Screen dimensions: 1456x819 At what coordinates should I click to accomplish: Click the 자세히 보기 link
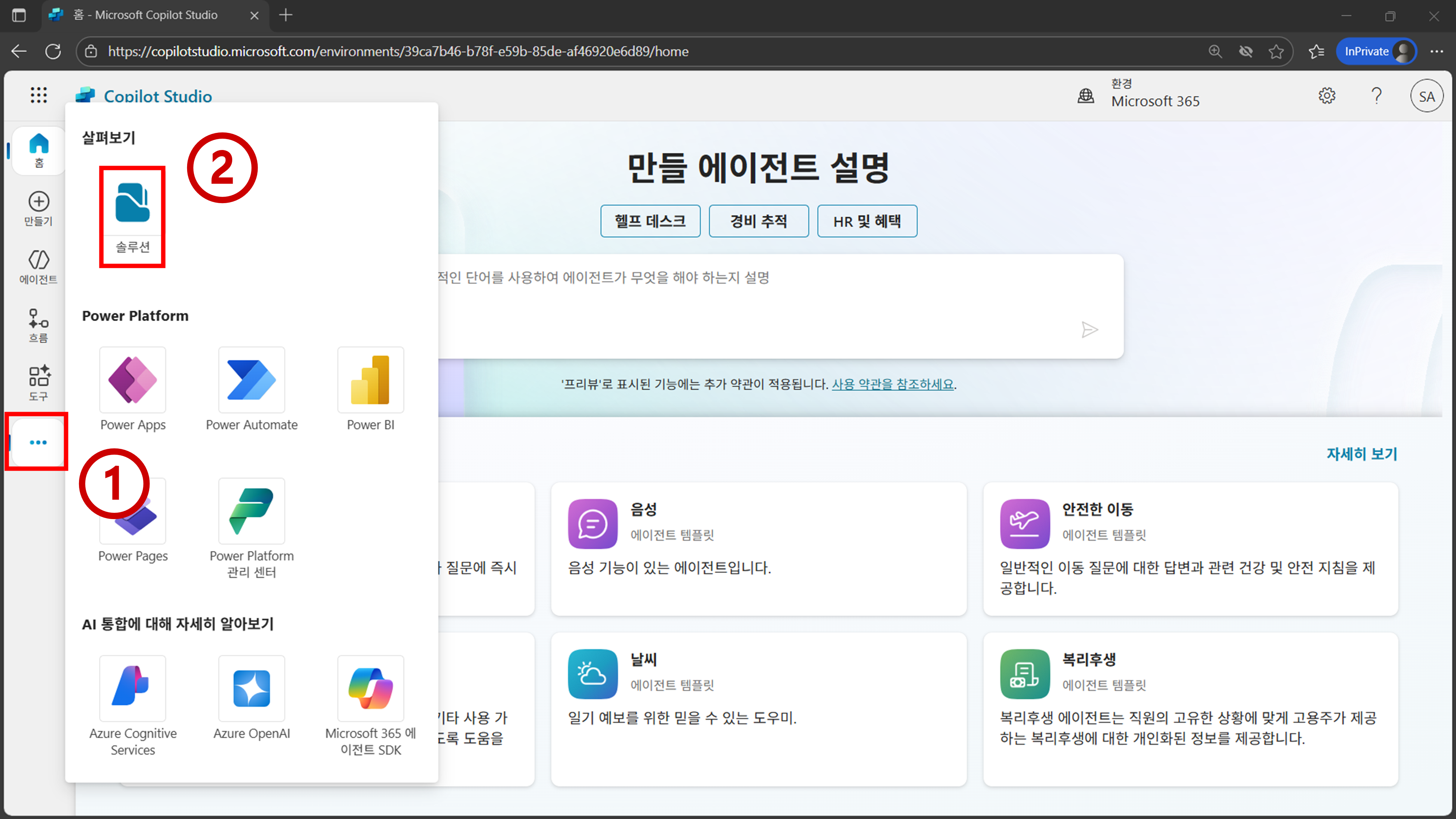pyautogui.click(x=1361, y=453)
